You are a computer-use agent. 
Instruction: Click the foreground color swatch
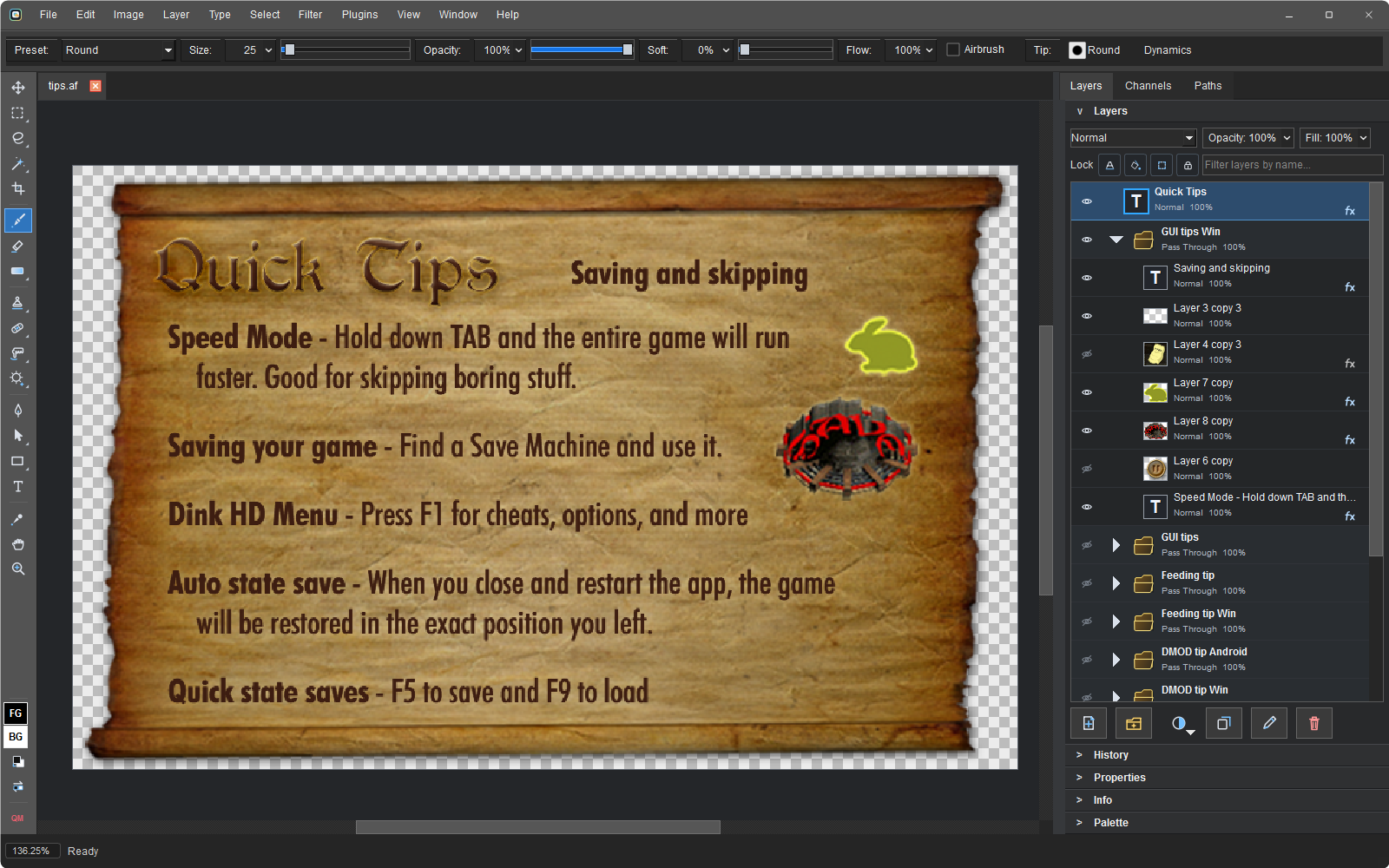point(16,713)
